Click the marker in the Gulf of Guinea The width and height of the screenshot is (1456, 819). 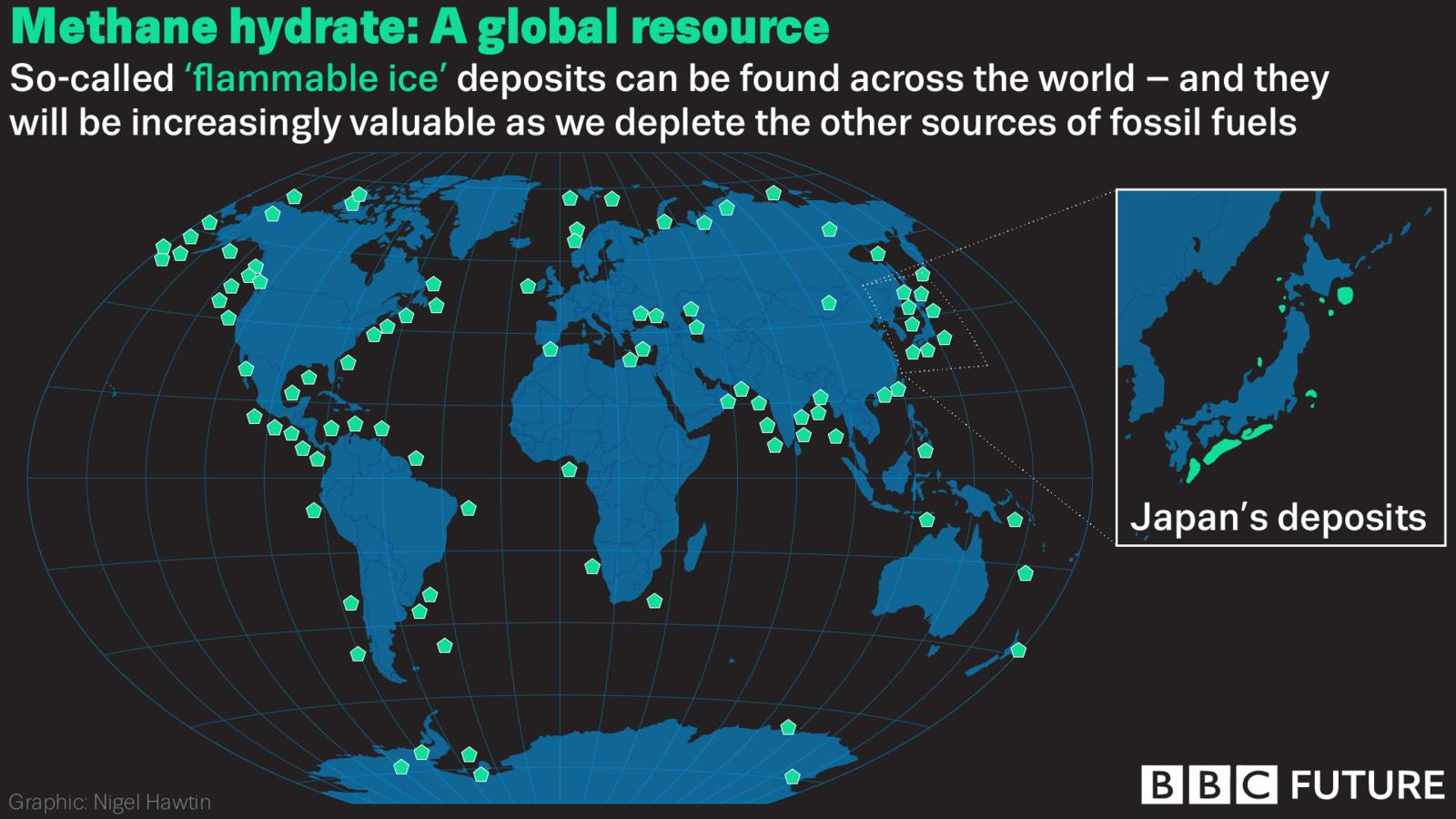pyautogui.click(x=569, y=470)
